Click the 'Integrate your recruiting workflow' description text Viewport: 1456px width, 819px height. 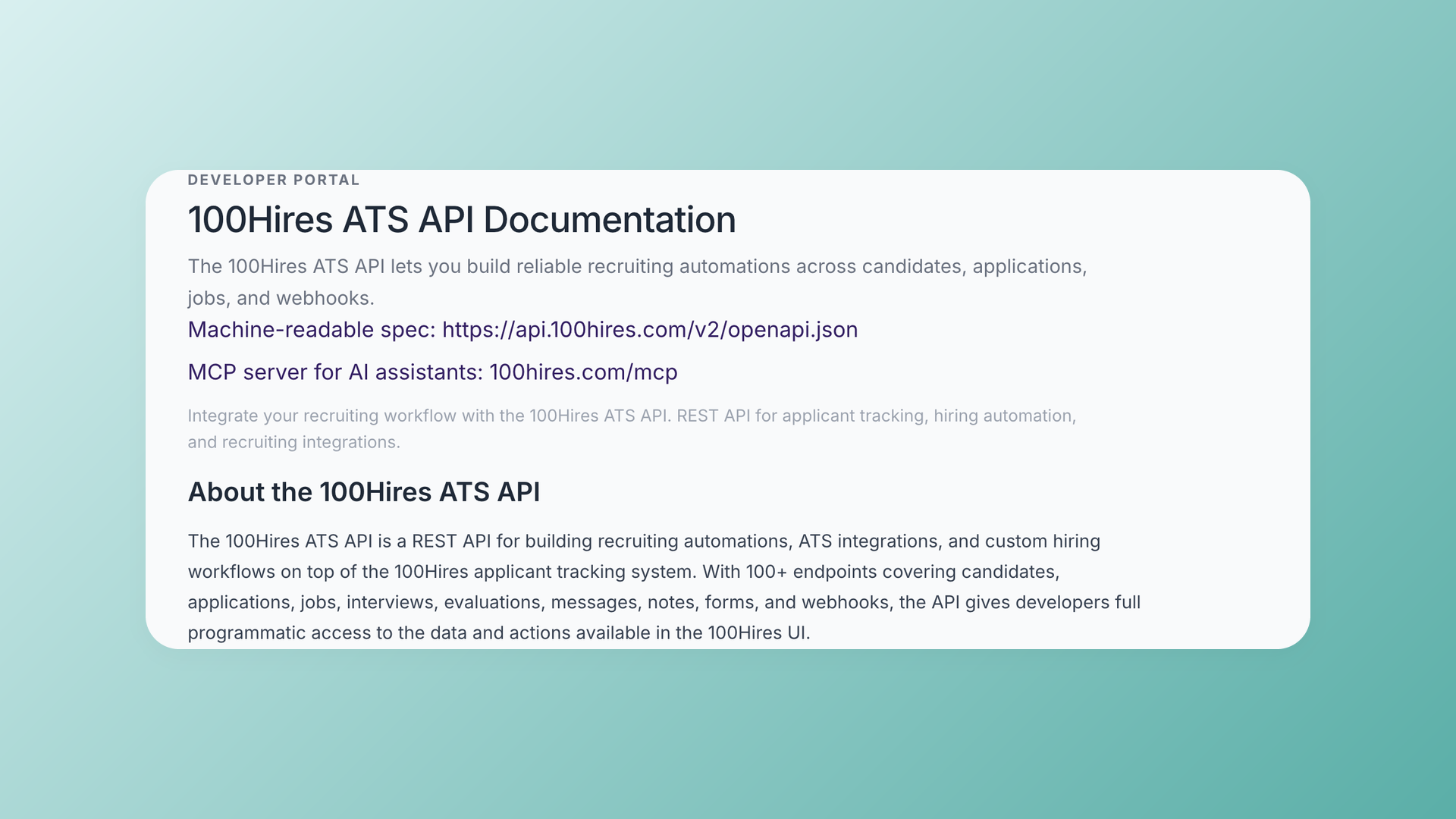(x=632, y=429)
